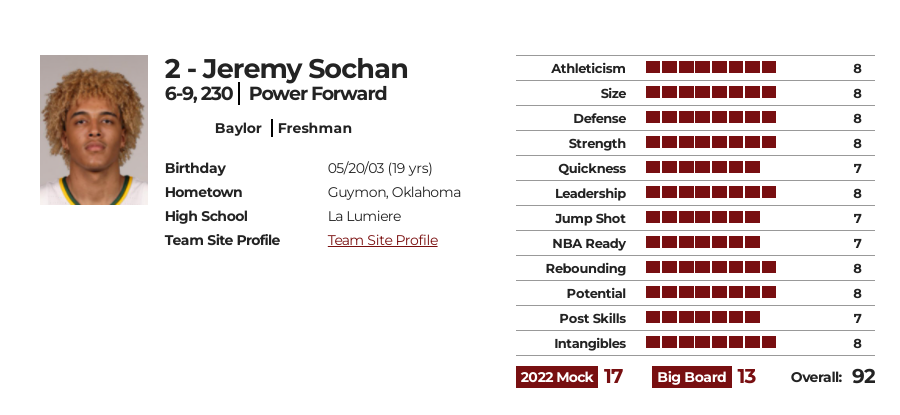Viewport: 900px width, 415px height.
Task: Click the Rebounding attribute label
Action: coord(585,268)
